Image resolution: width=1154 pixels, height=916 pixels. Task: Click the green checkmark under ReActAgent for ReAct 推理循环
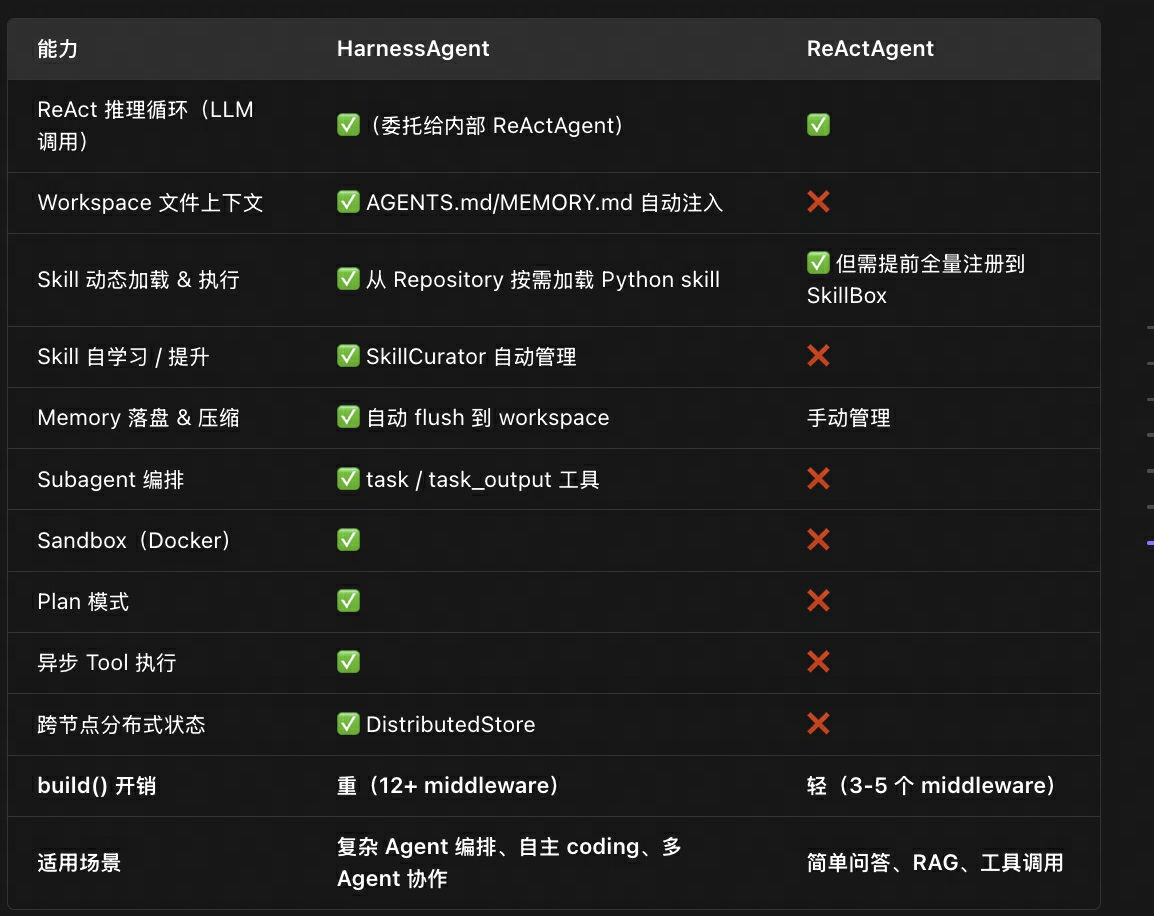[x=818, y=124]
